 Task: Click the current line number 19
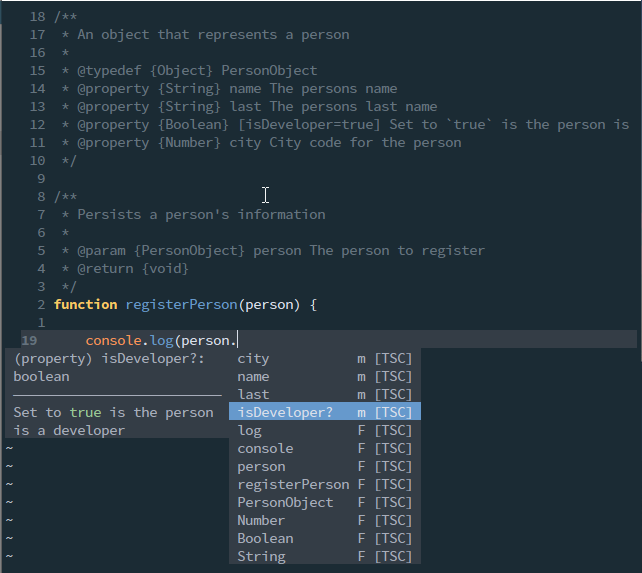(x=29, y=341)
